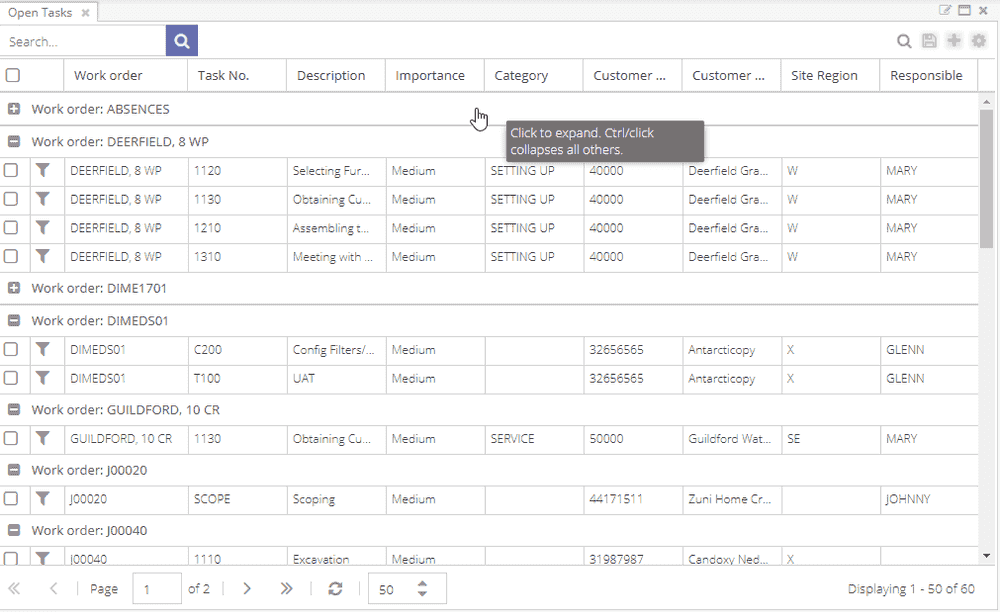Open the grey toolbar search icon
The image size is (1000, 612).
pyautogui.click(x=904, y=41)
